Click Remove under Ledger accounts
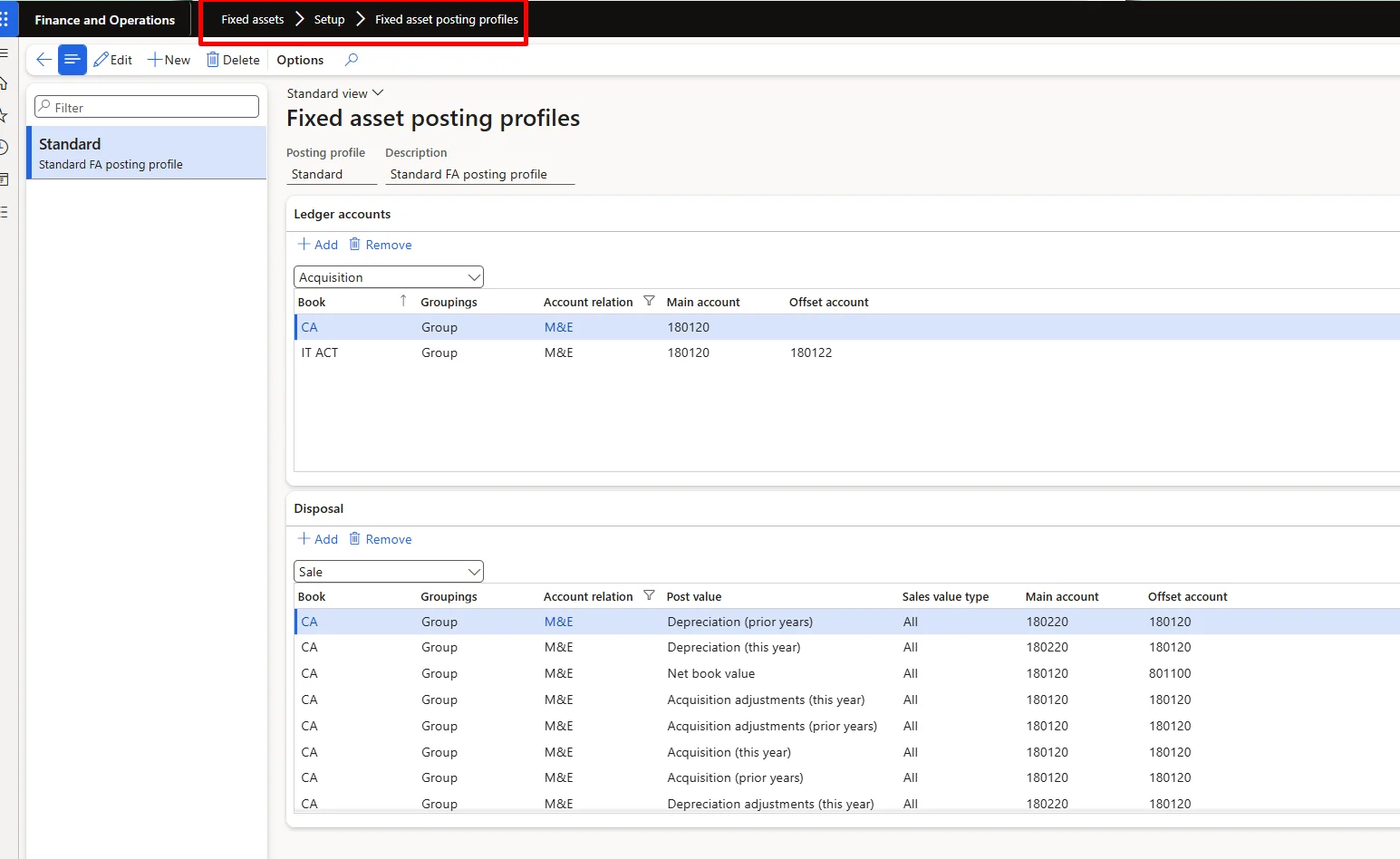 pyautogui.click(x=381, y=245)
